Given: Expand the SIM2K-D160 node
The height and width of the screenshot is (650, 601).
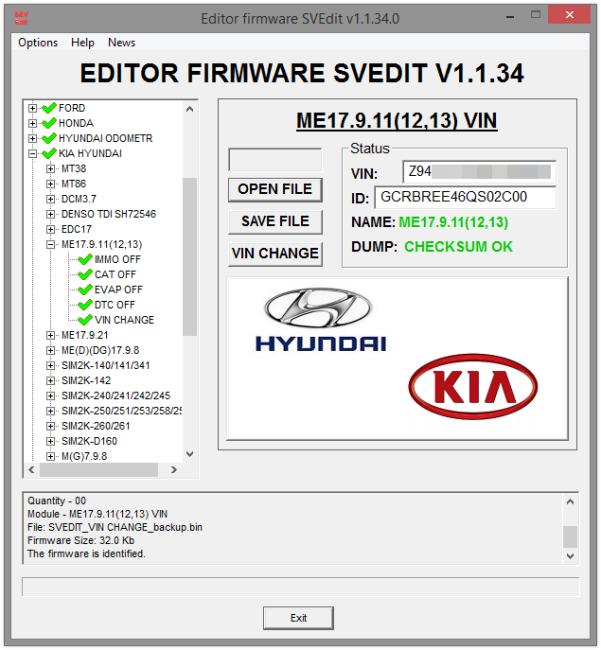Looking at the screenshot, I should [x=51, y=441].
